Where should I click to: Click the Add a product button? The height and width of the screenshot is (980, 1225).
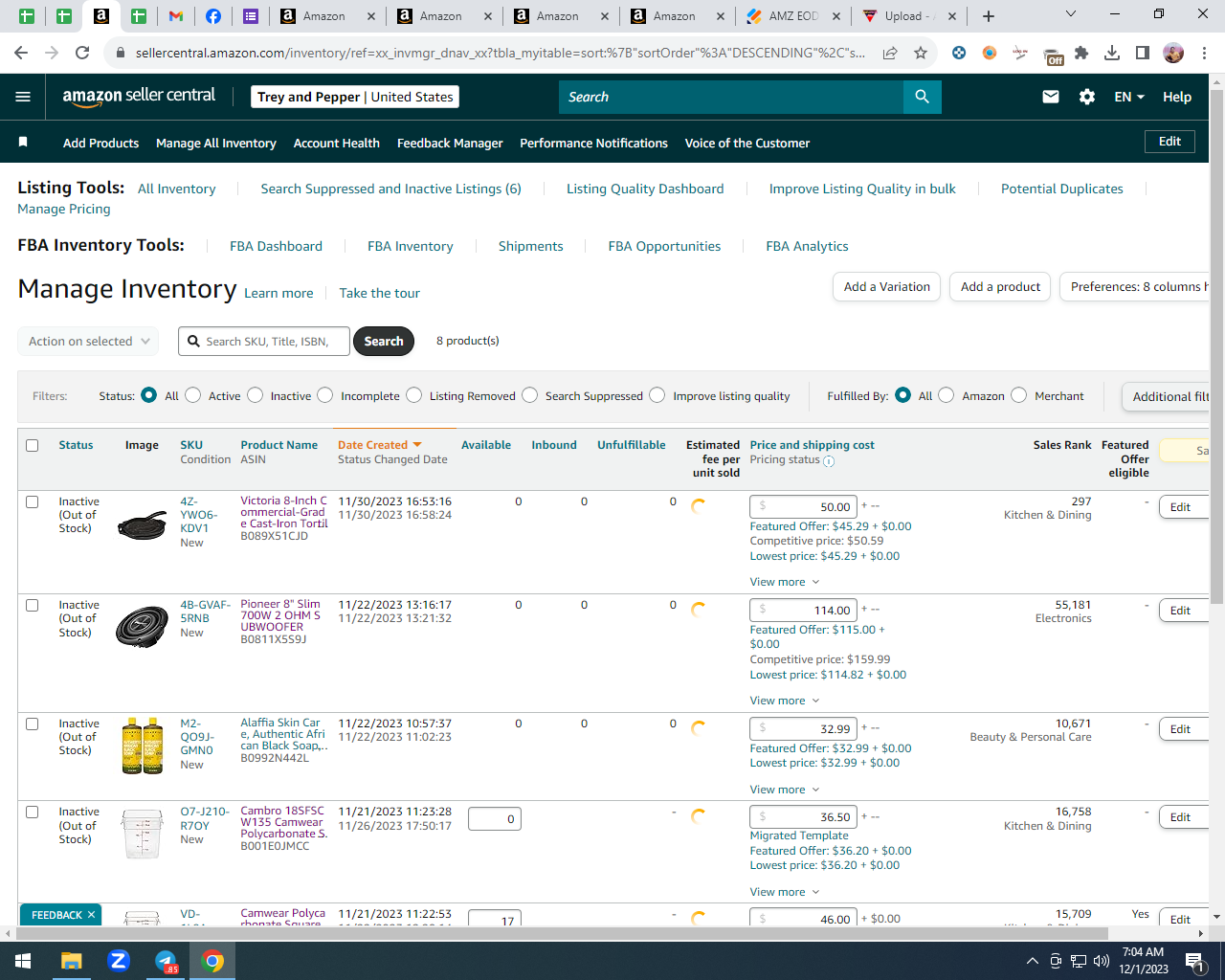coord(1000,287)
